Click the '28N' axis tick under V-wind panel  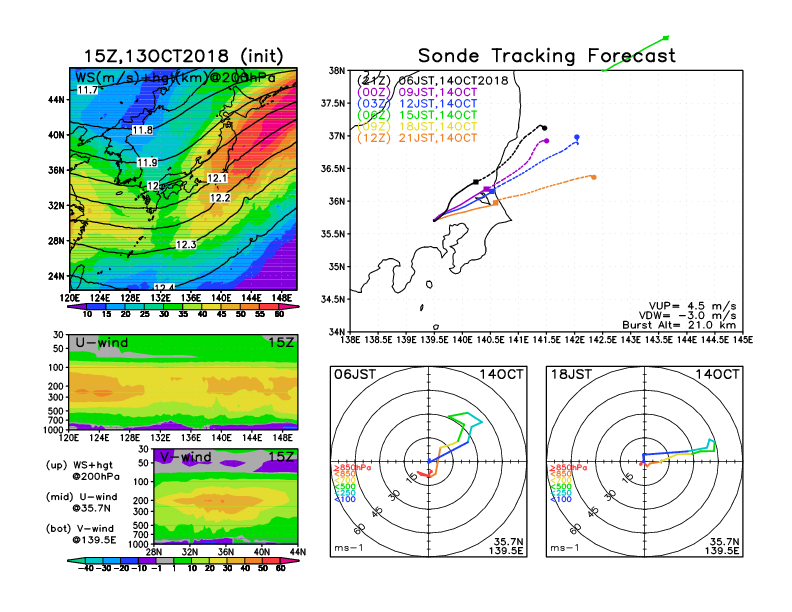coord(153,552)
